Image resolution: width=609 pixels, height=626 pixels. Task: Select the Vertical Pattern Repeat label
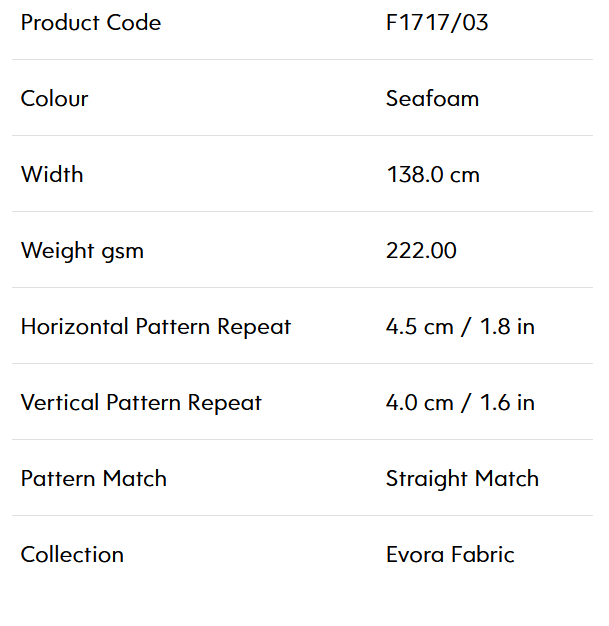[x=141, y=403]
